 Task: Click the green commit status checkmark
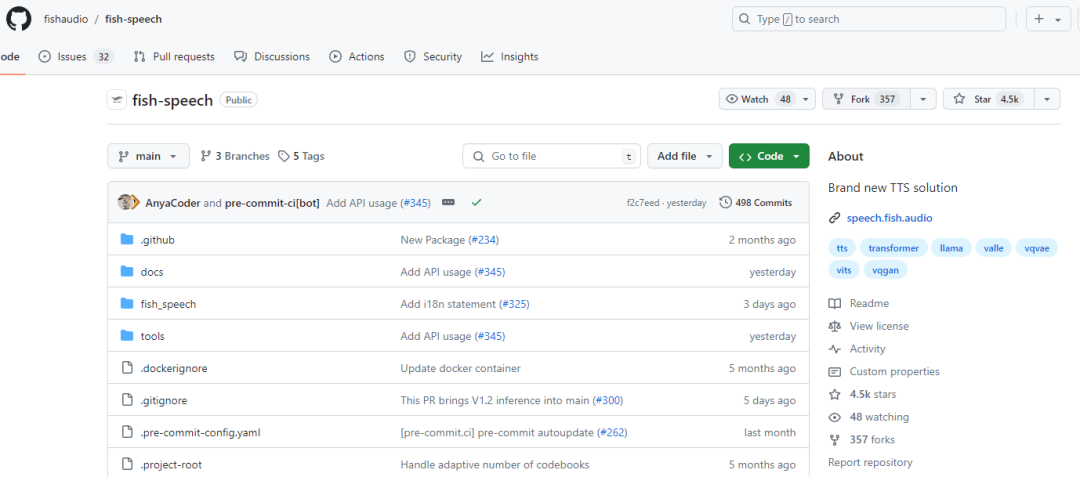coord(476,202)
